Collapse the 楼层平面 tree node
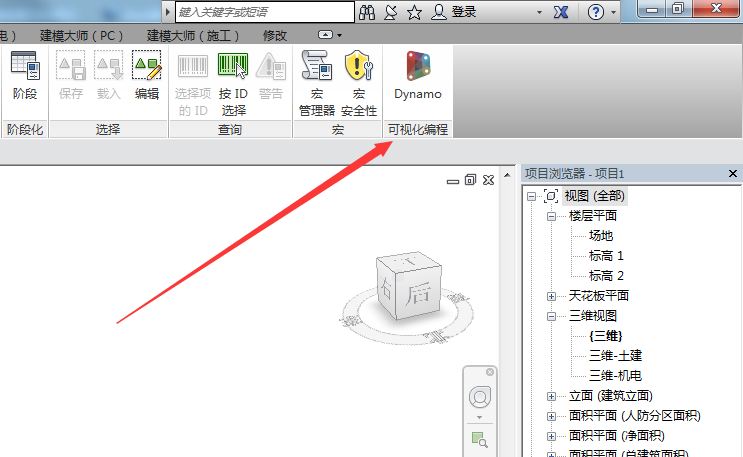Image resolution: width=743 pixels, height=457 pixels. point(551,216)
